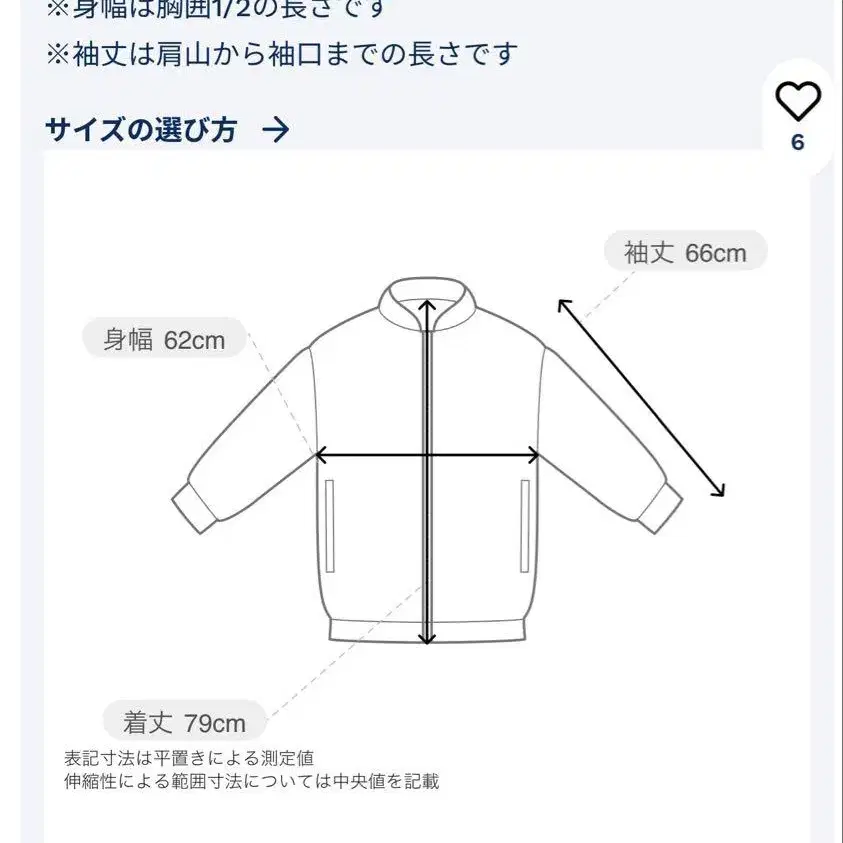Click the left sleeve cuff of the jacket
The image size is (843, 843).
point(194,506)
